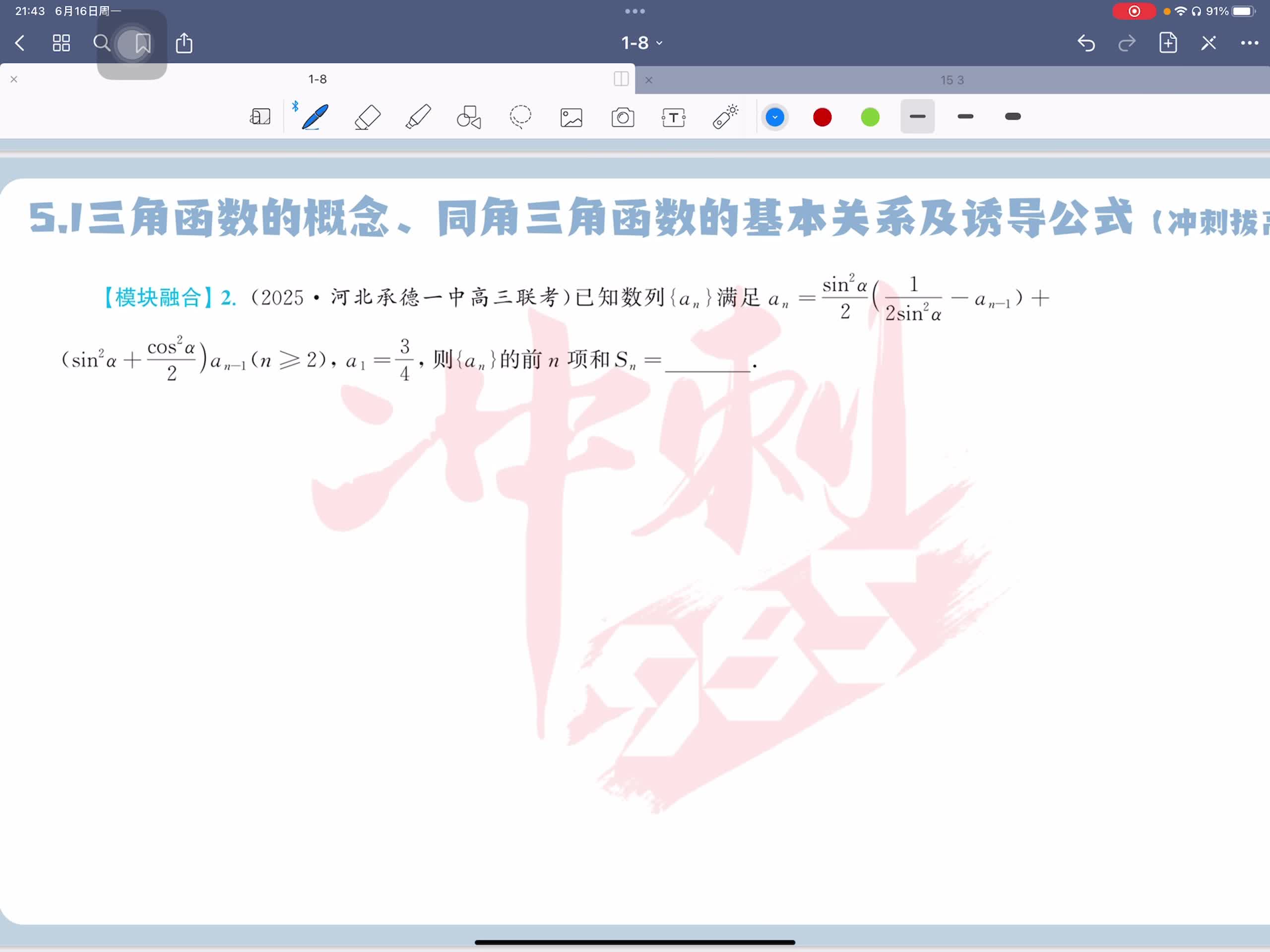Screen dimensions: 1270x952
Task: Toggle read-only pencil mode
Action: pyautogui.click(x=1208, y=43)
